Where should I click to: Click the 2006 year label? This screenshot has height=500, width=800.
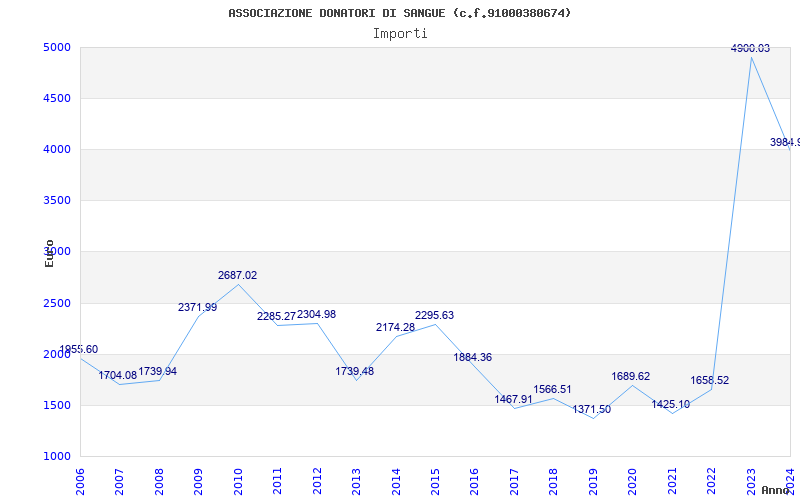coord(80,482)
